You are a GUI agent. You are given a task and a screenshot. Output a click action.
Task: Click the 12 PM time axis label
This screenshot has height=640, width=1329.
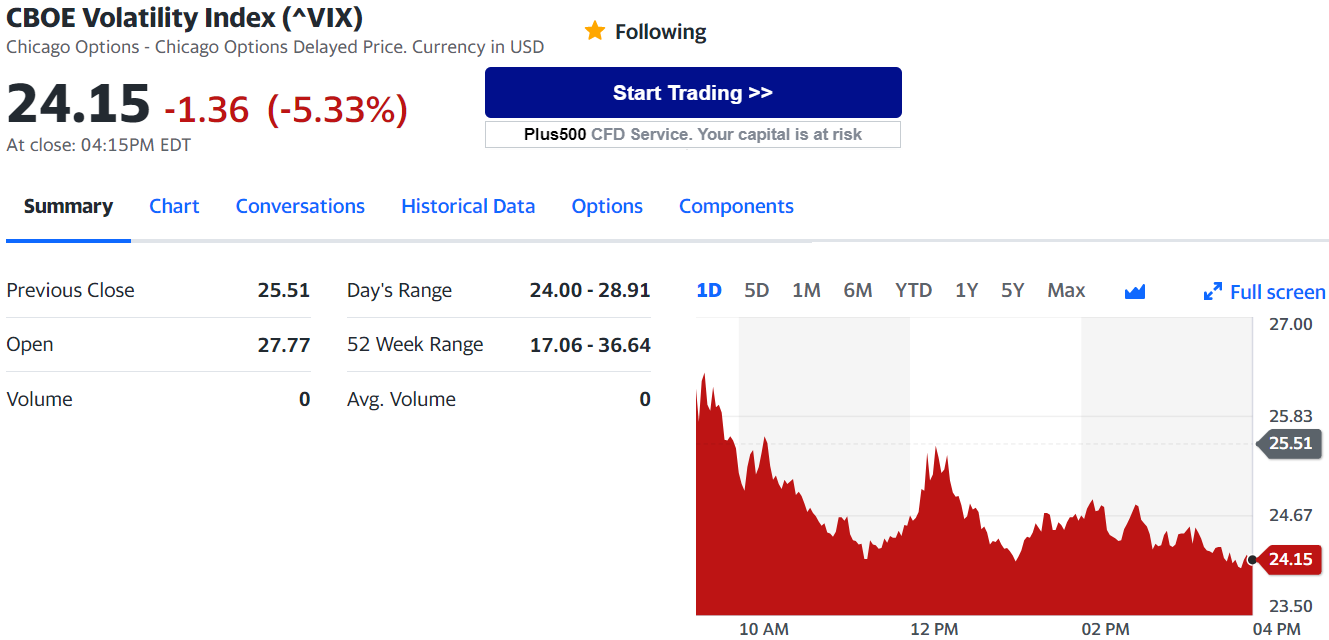click(x=934, y=629)
